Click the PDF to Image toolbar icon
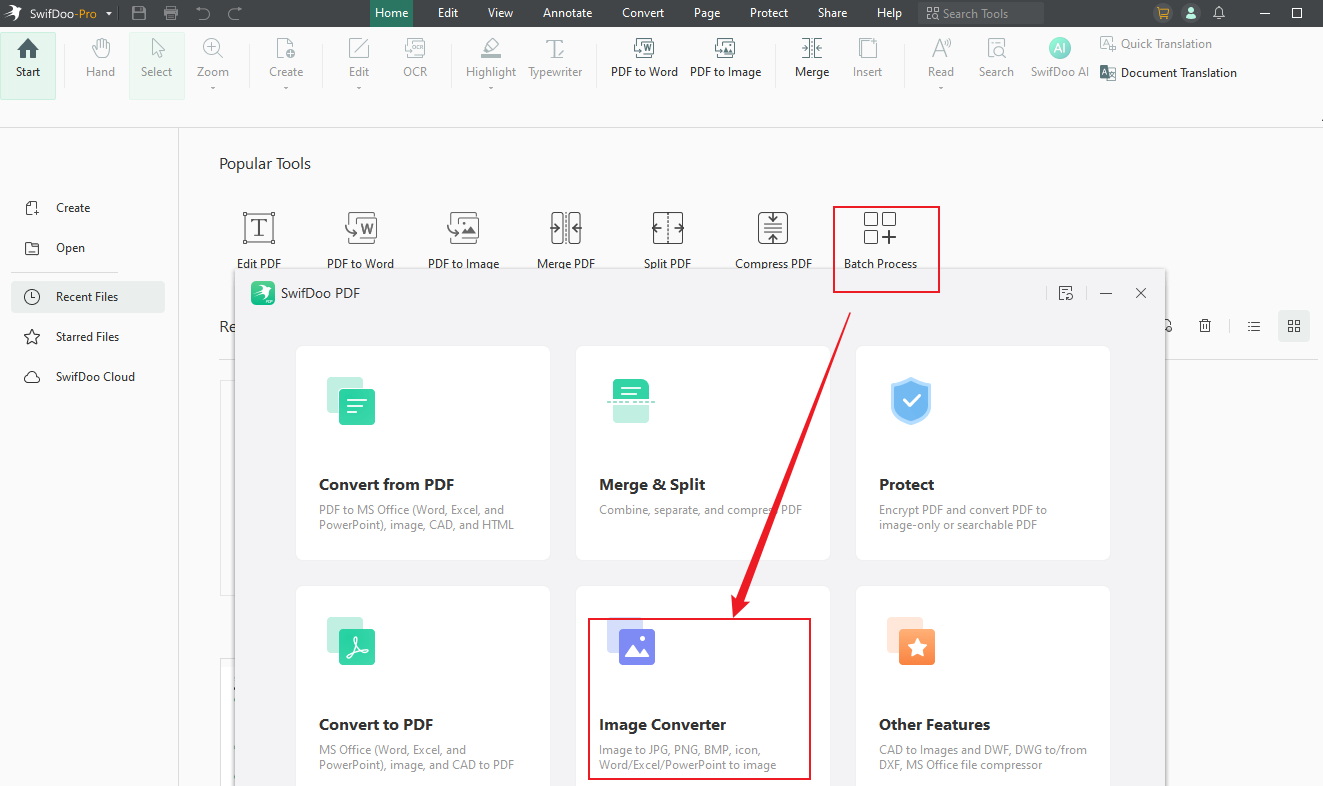The height and width of the screenshot is (786, 1323). tap(725, 58)
